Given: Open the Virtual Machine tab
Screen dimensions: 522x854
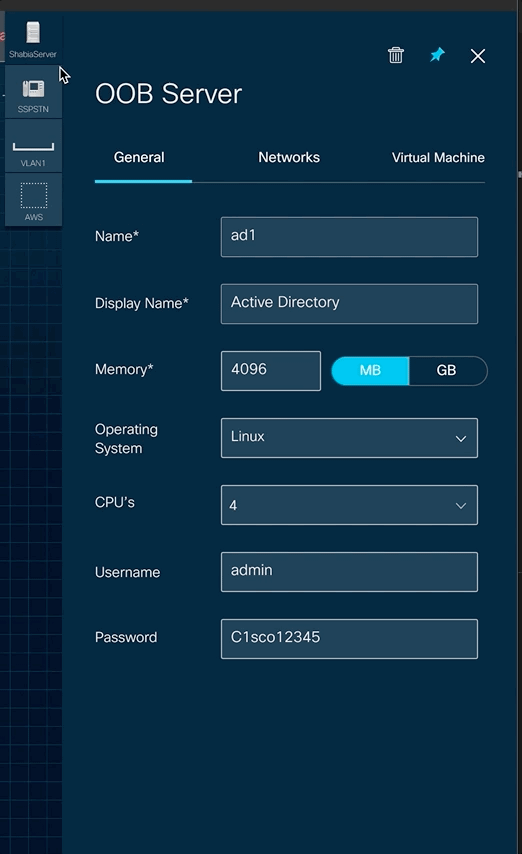Looking at the screenshot, I should click(438, 158).
